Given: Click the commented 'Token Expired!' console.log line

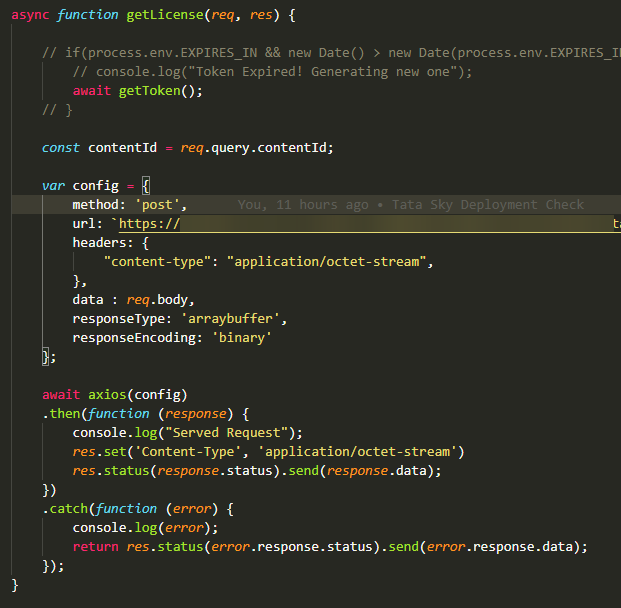Looking at the screenshot, I should (x=272, y=72).
